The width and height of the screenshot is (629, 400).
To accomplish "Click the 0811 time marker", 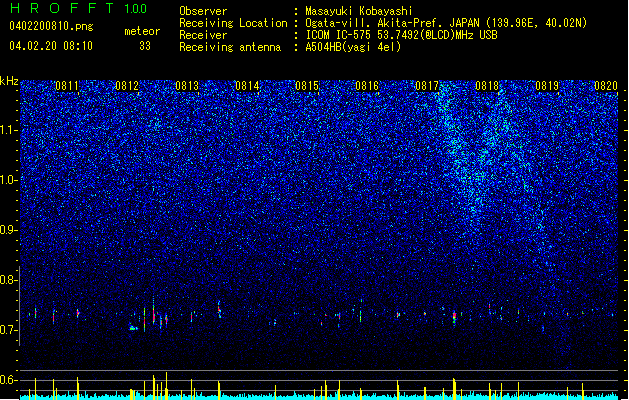I will click(x=67, y=86).
